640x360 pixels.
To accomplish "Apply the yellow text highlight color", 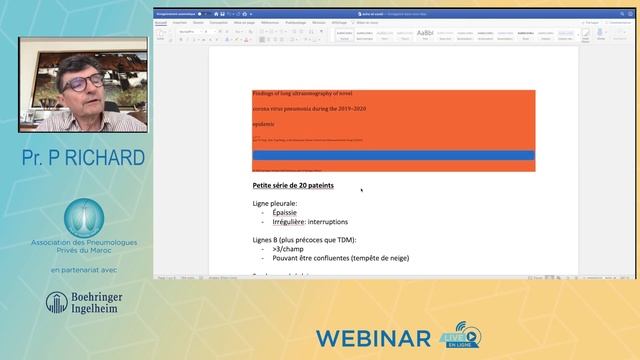I will tap(236, 40).
